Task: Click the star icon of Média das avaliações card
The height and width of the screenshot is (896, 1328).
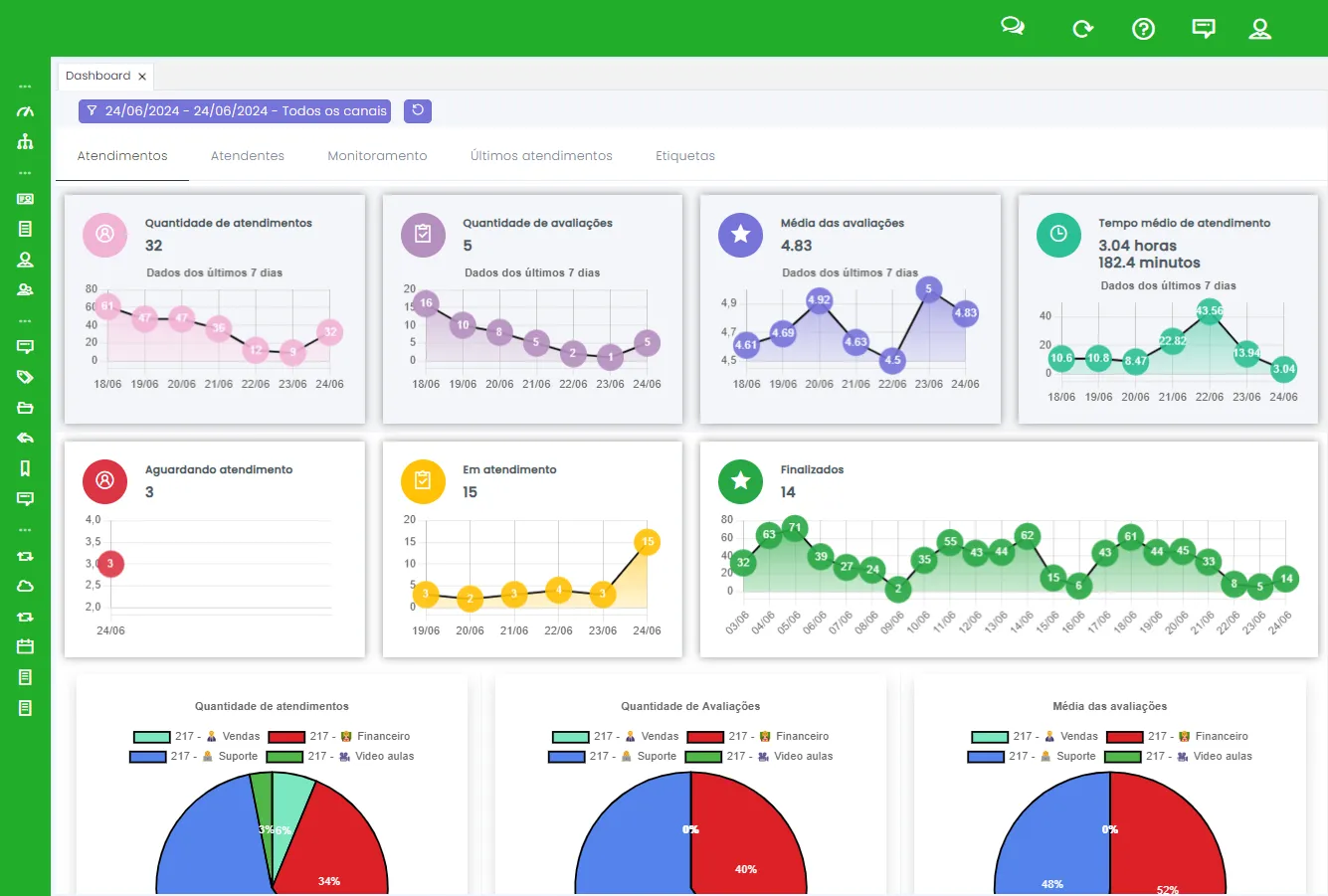Action: click(740, 235)
